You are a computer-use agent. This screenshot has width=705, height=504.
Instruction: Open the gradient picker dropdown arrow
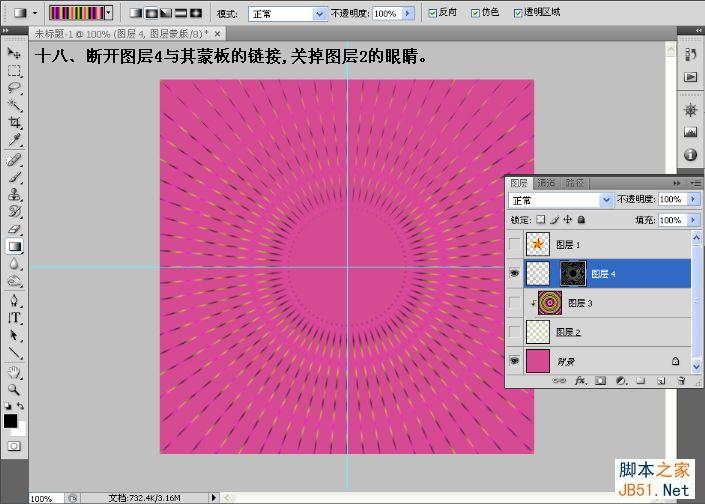click(108, 13)
